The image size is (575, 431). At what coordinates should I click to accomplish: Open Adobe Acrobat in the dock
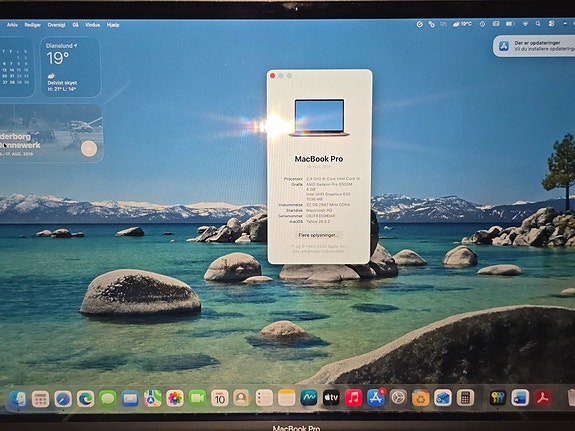pyautogui.click(x=542, y=398)
